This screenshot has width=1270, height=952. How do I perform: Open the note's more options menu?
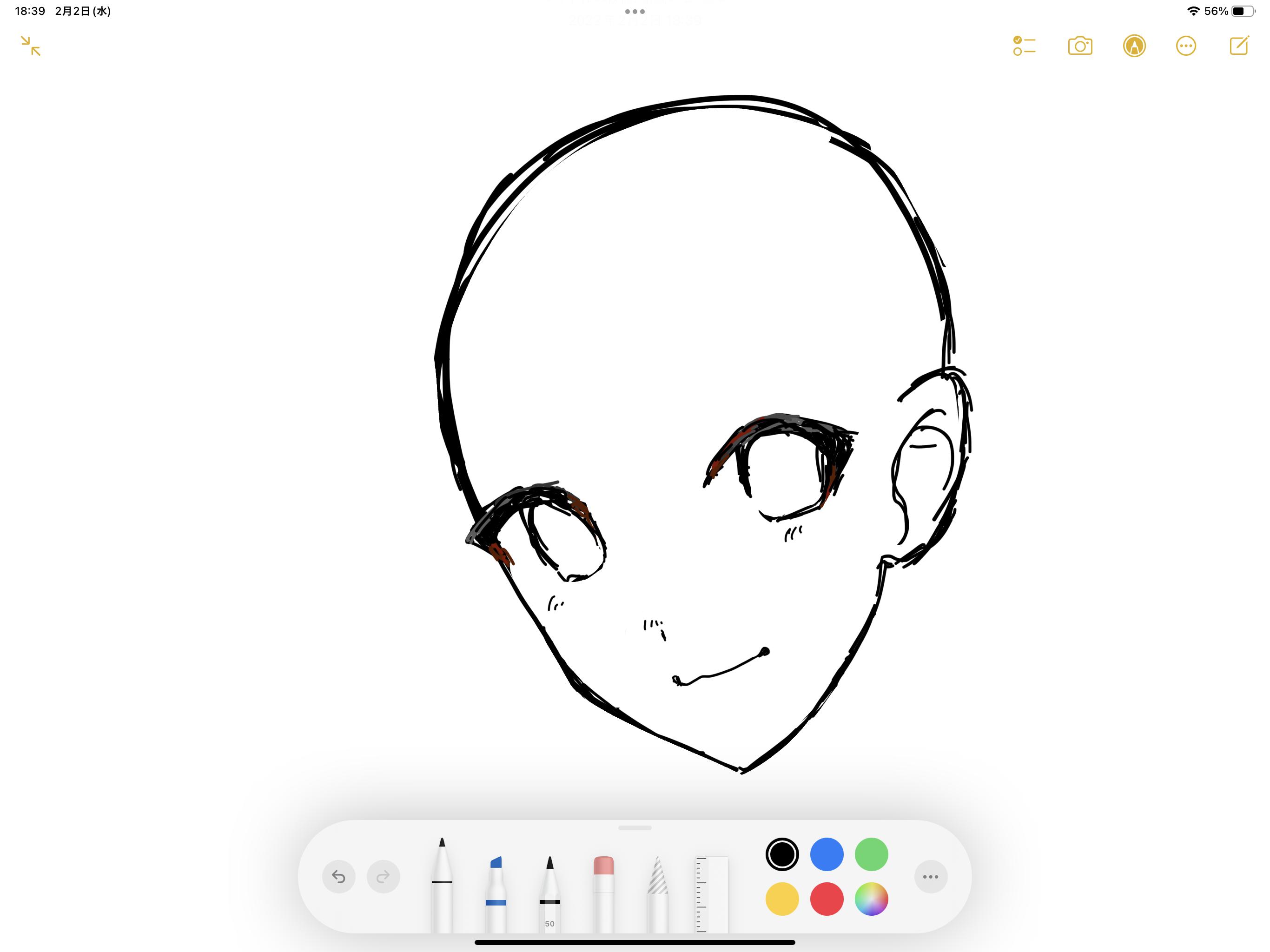1185,46
